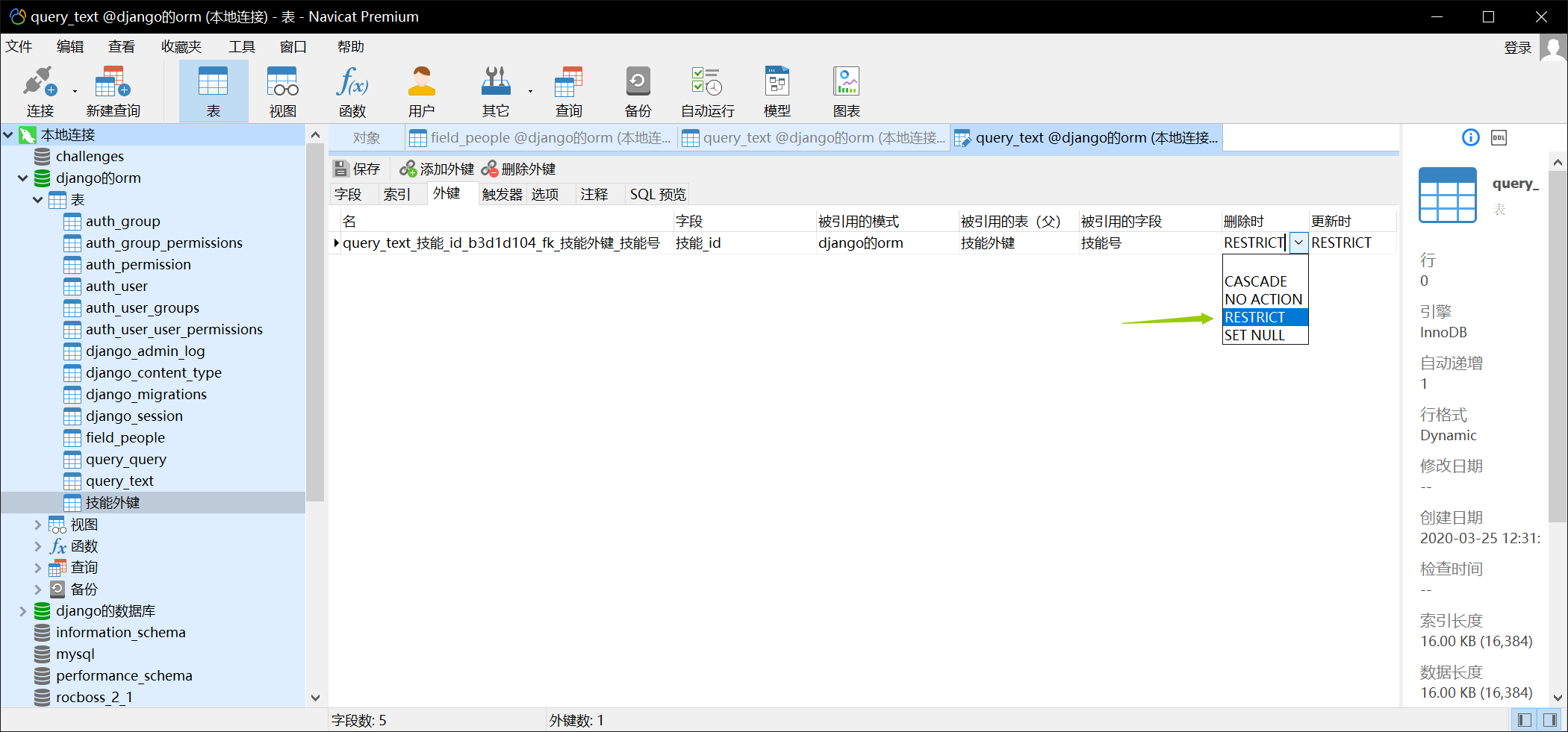Click the 更新时 RESTRICT cell

[x=1352, y=243]
